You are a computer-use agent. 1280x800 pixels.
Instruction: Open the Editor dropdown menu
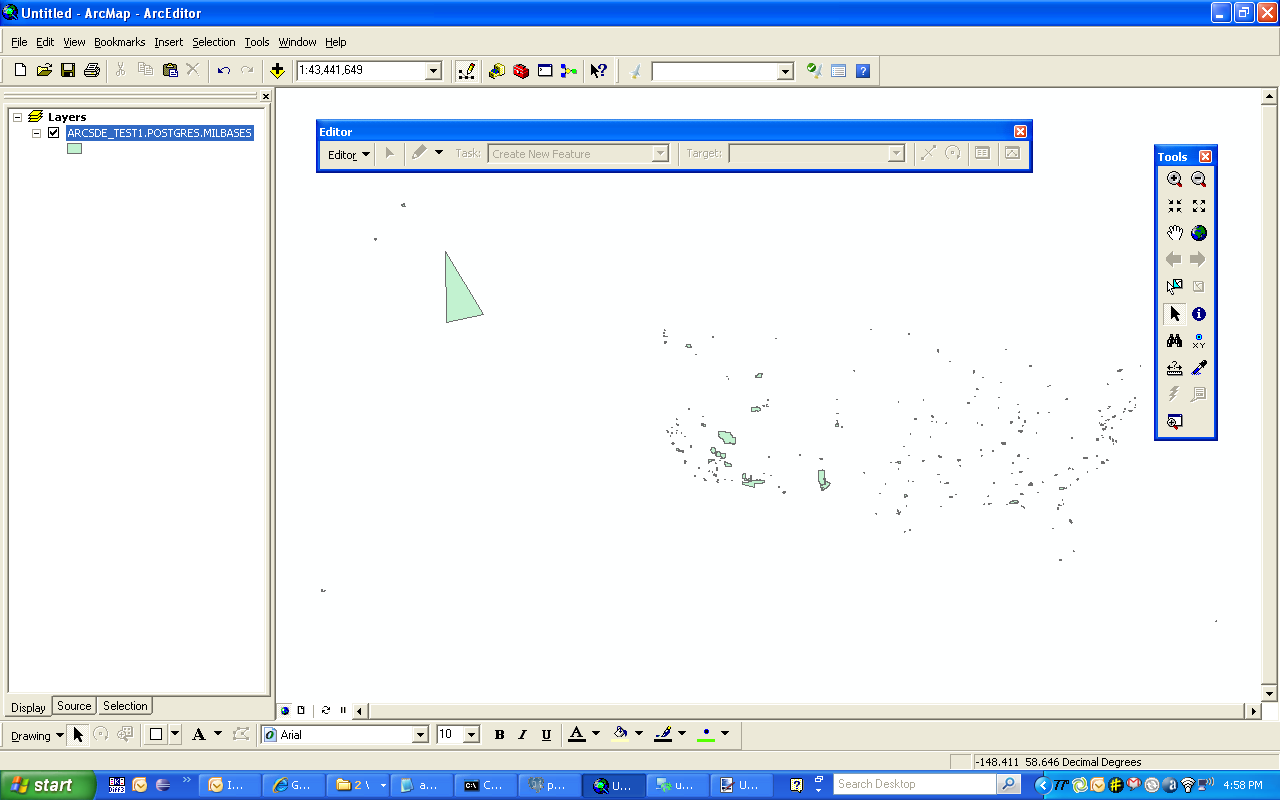click(349, 154)
